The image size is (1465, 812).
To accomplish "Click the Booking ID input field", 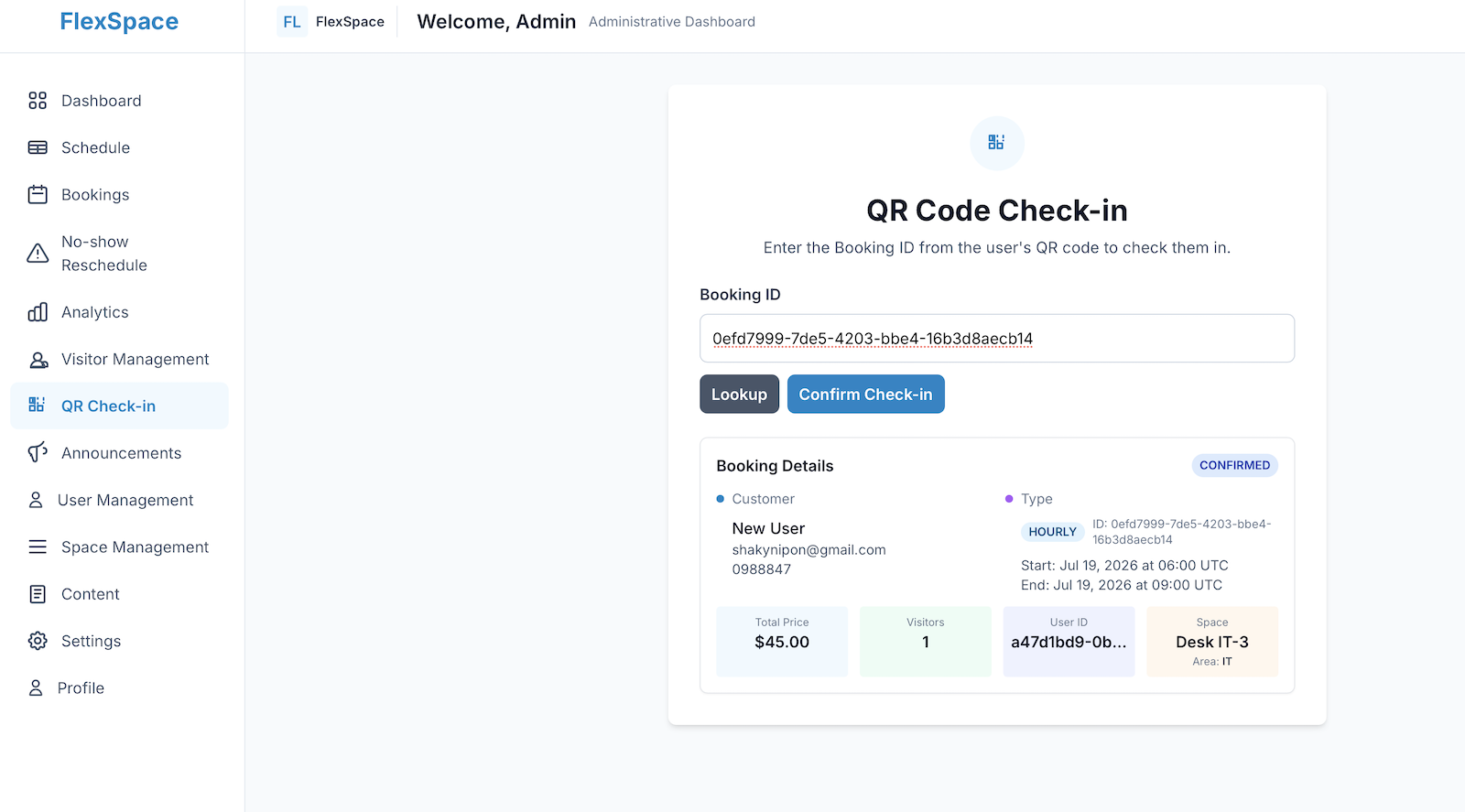I will click(x=996, y=339).
